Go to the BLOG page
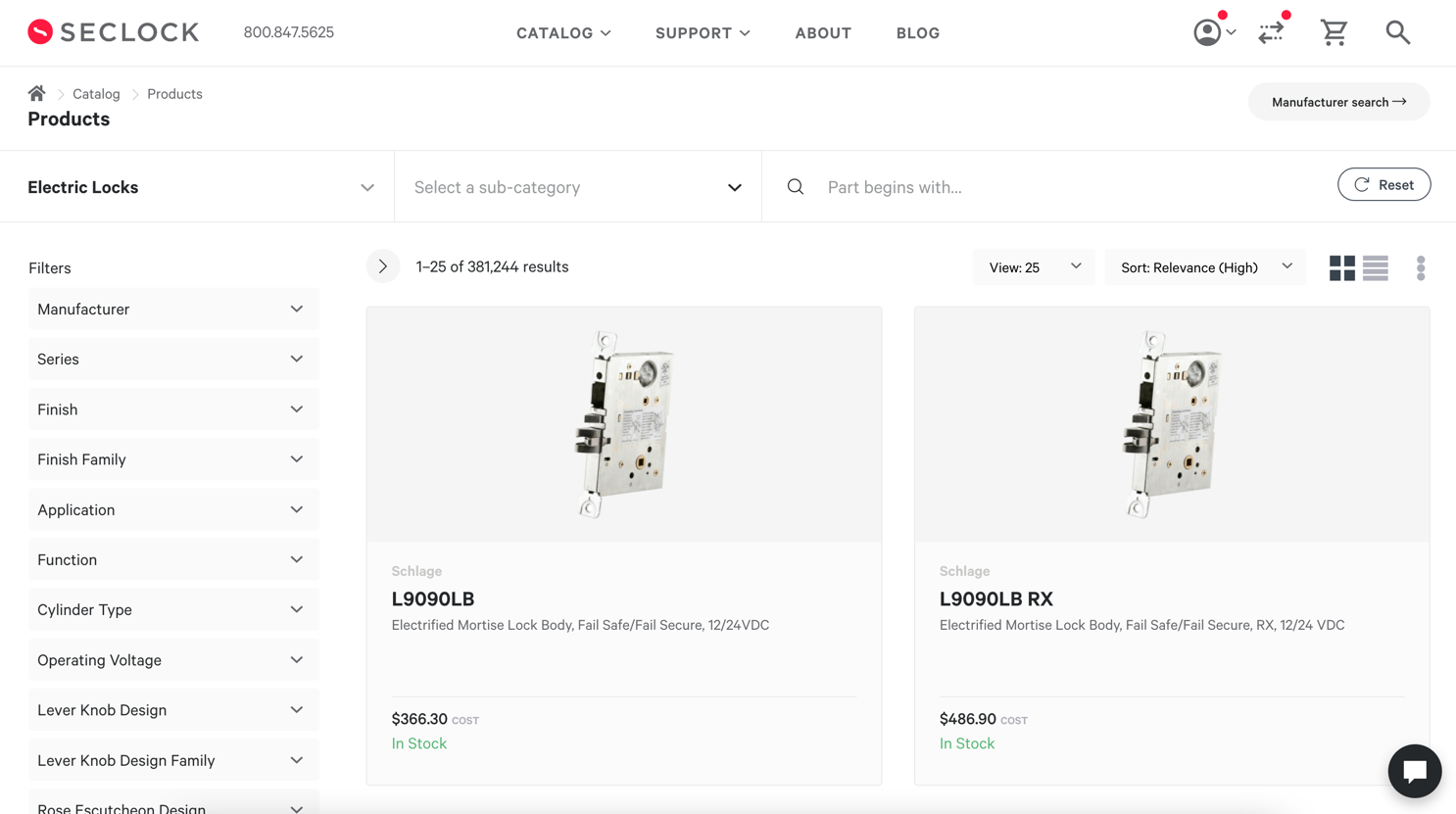 tap(918, 33)
